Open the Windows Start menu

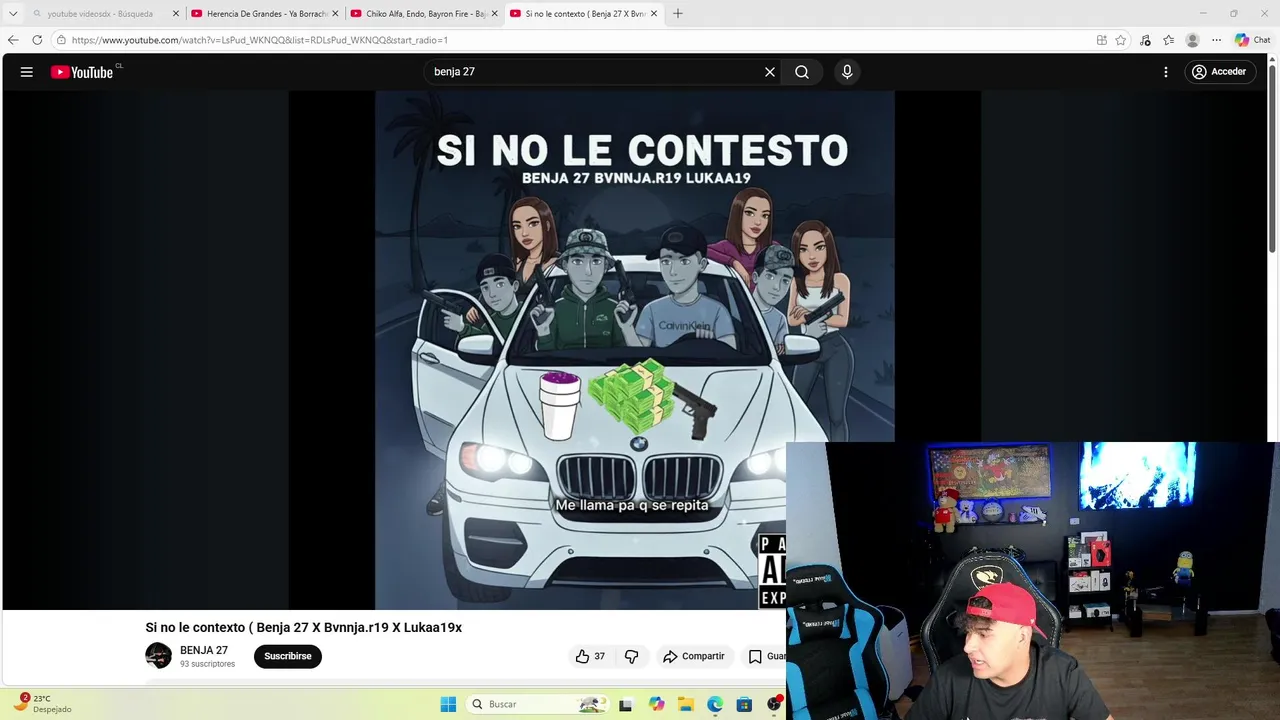448,704
